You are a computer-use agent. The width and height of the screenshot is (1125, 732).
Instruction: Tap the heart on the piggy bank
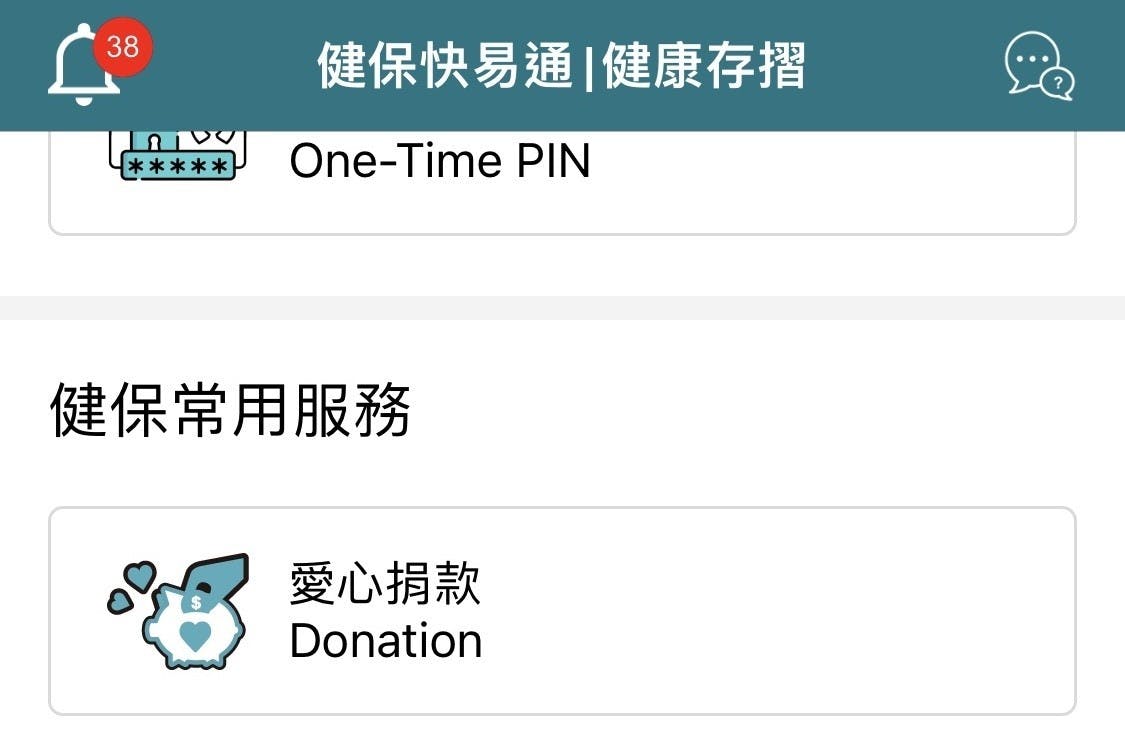click(x=194, y=635)
